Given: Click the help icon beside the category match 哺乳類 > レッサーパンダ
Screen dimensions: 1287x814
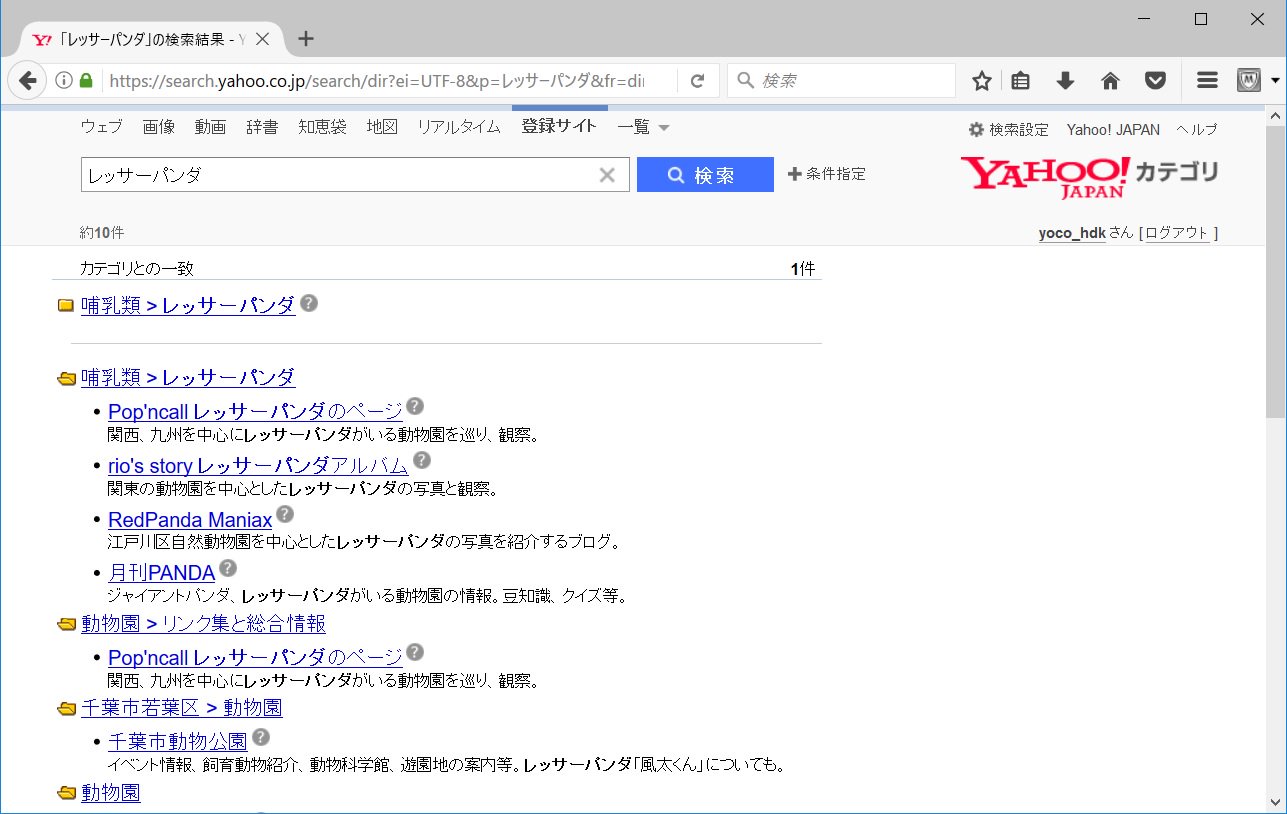Looking at the screenshot, I should click(x=309, y=302).
